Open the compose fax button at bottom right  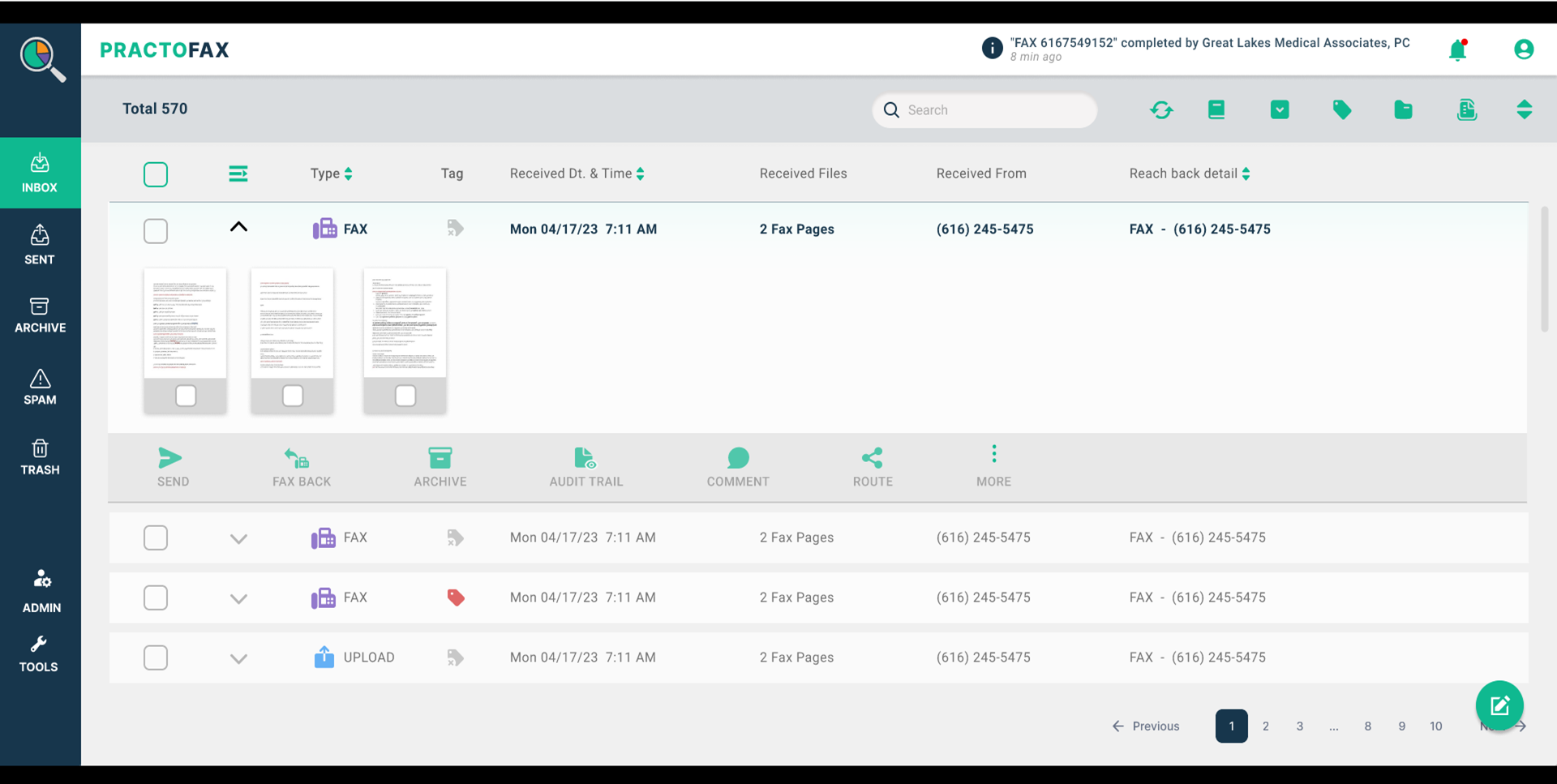(1499, 705)
